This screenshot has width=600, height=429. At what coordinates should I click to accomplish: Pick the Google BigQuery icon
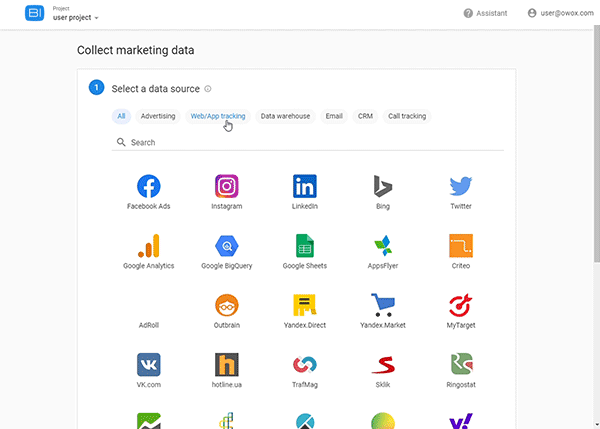pos(227,246)
